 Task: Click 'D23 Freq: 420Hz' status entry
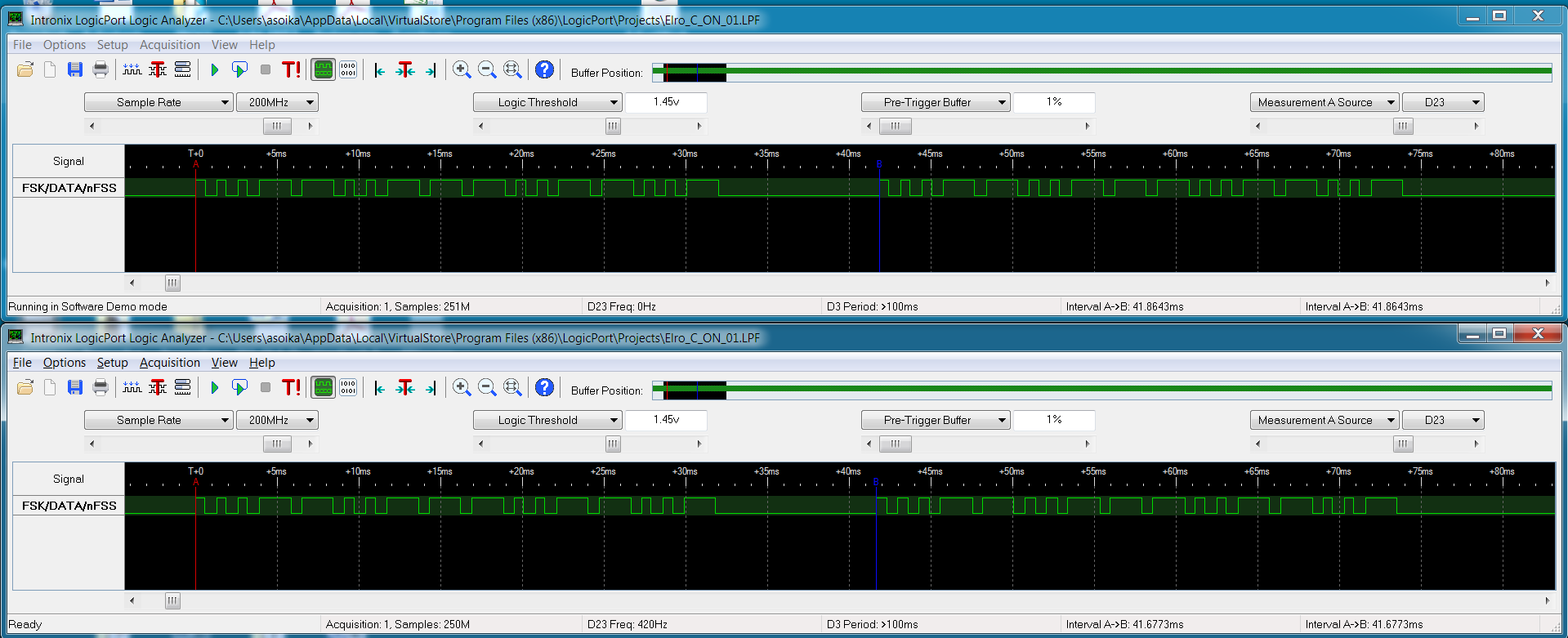point(628,624)
